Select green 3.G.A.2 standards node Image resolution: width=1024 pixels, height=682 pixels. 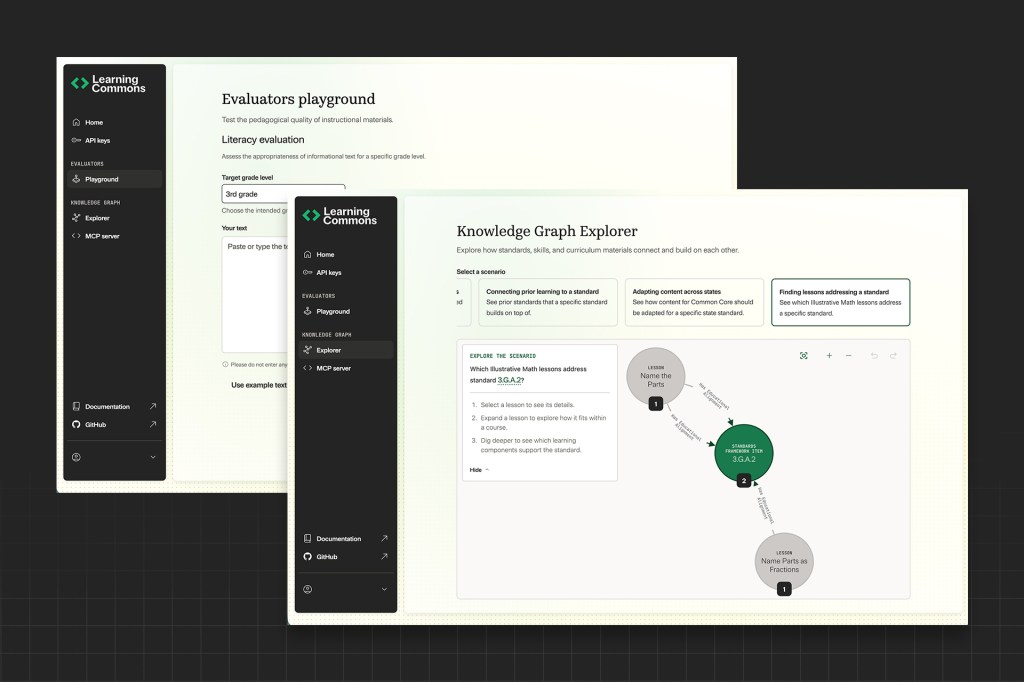coord(744,453)
